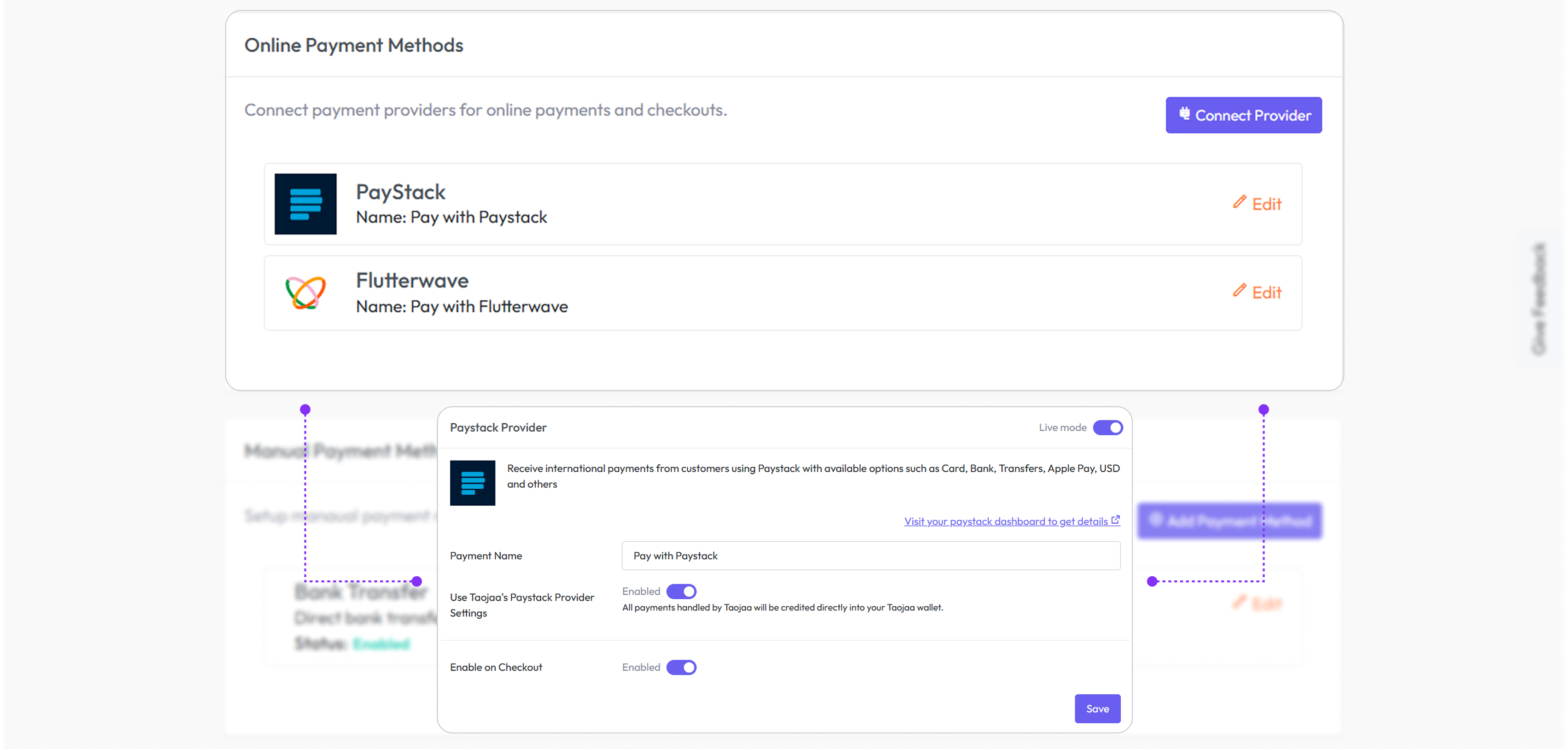The width and height of the screenshot is (1568, 749).
Task: Open the Give Feedback side tab
Action: [x=1538, y=298]
